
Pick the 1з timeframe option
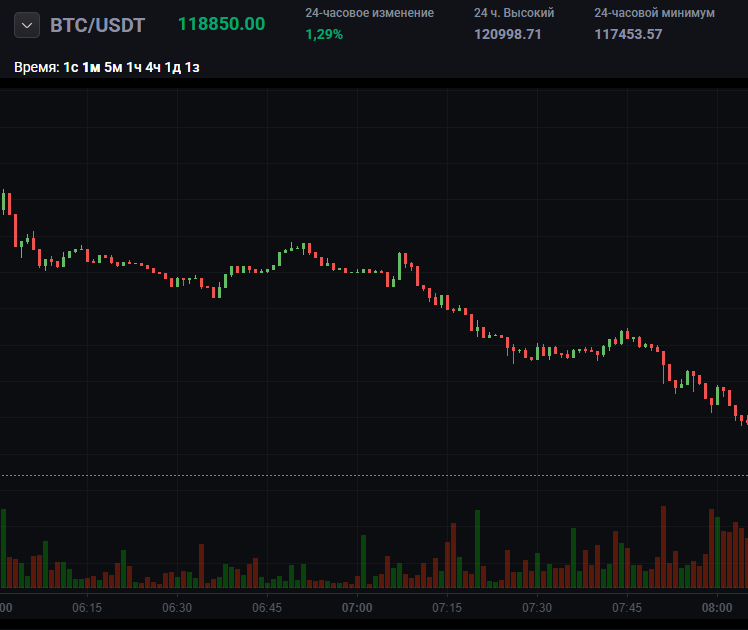[192, 67]
